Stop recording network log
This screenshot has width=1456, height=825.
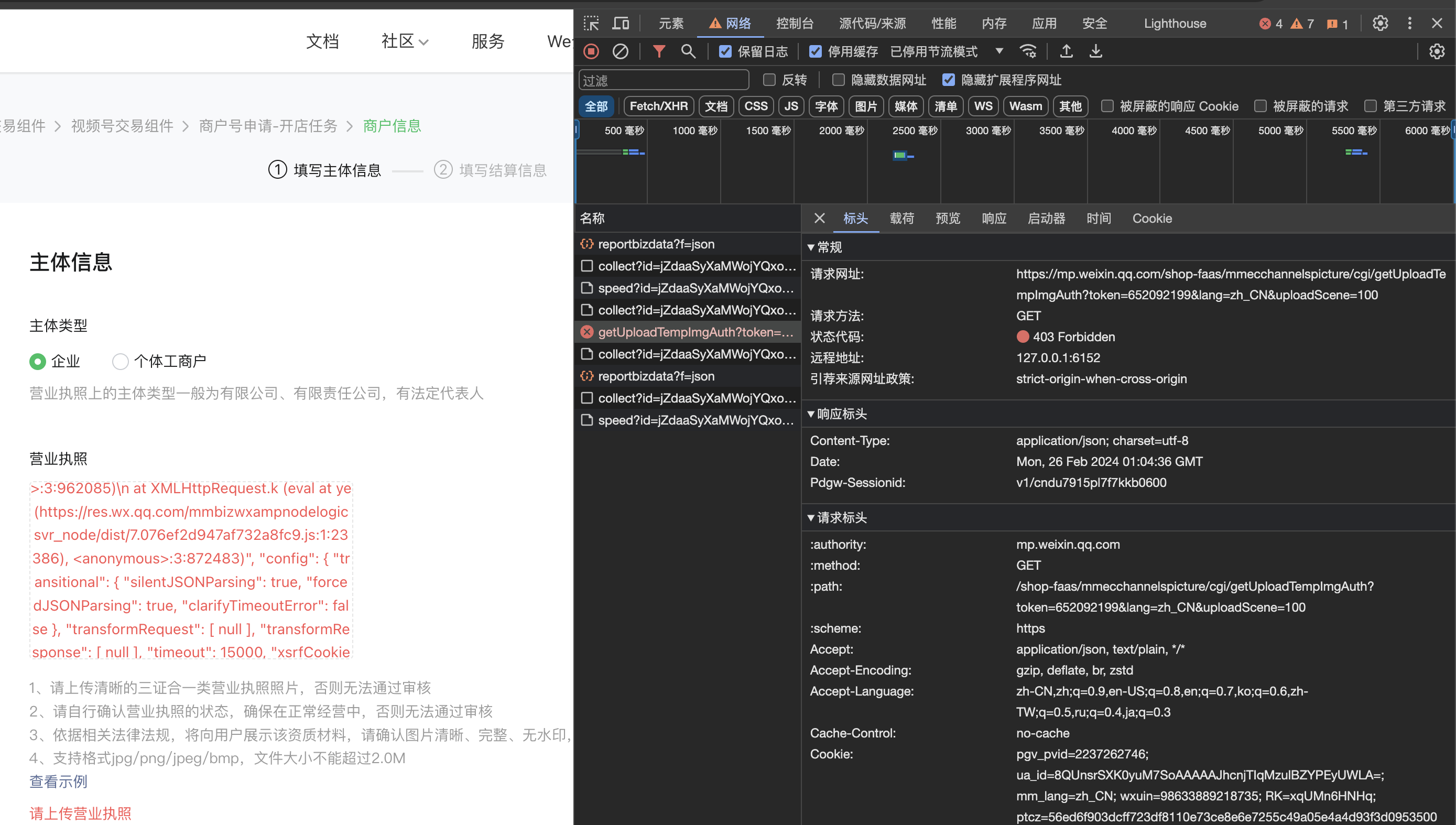(x=591, y=51)
